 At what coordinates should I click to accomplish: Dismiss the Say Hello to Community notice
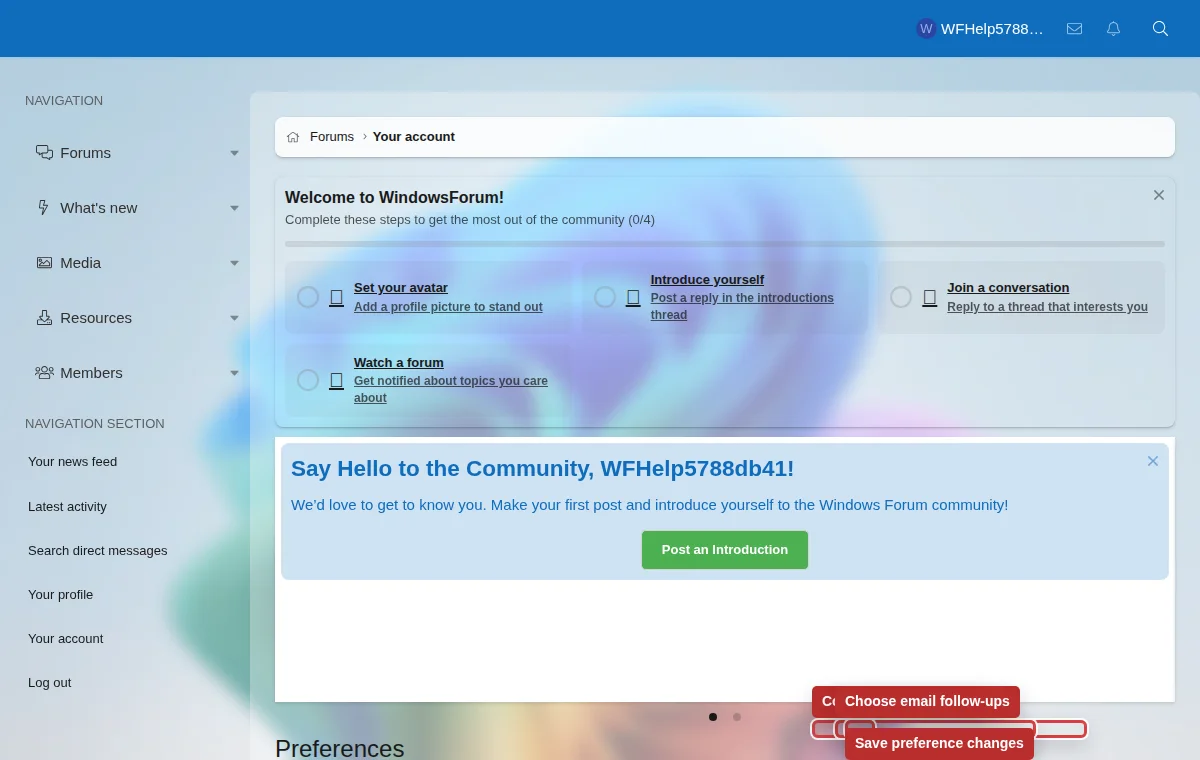[x=1153, y=461]
